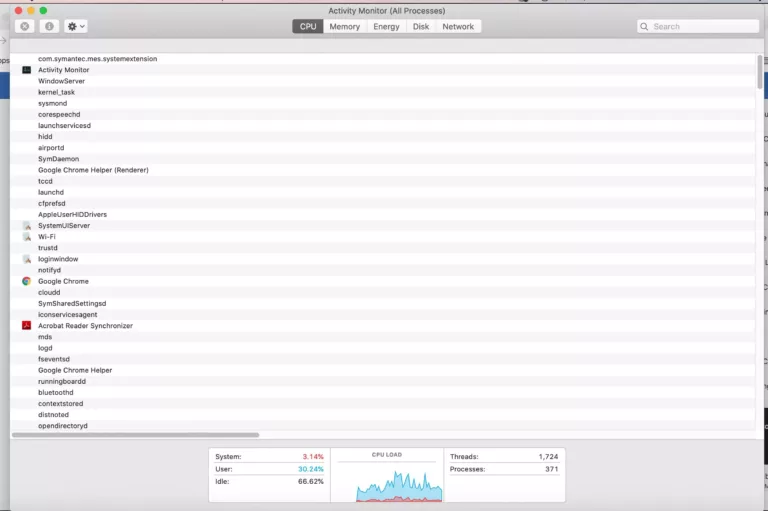Select the contextstored process
Screen dimensions: 768x511
coord(61,404)
